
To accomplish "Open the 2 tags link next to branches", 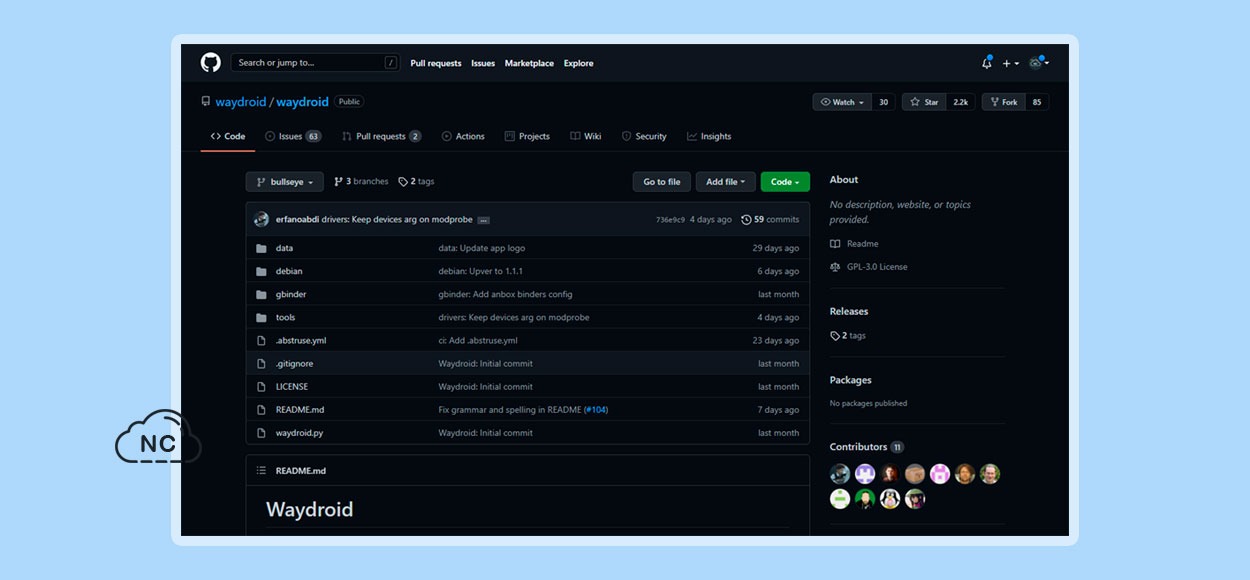I will (x=416, y=182).
